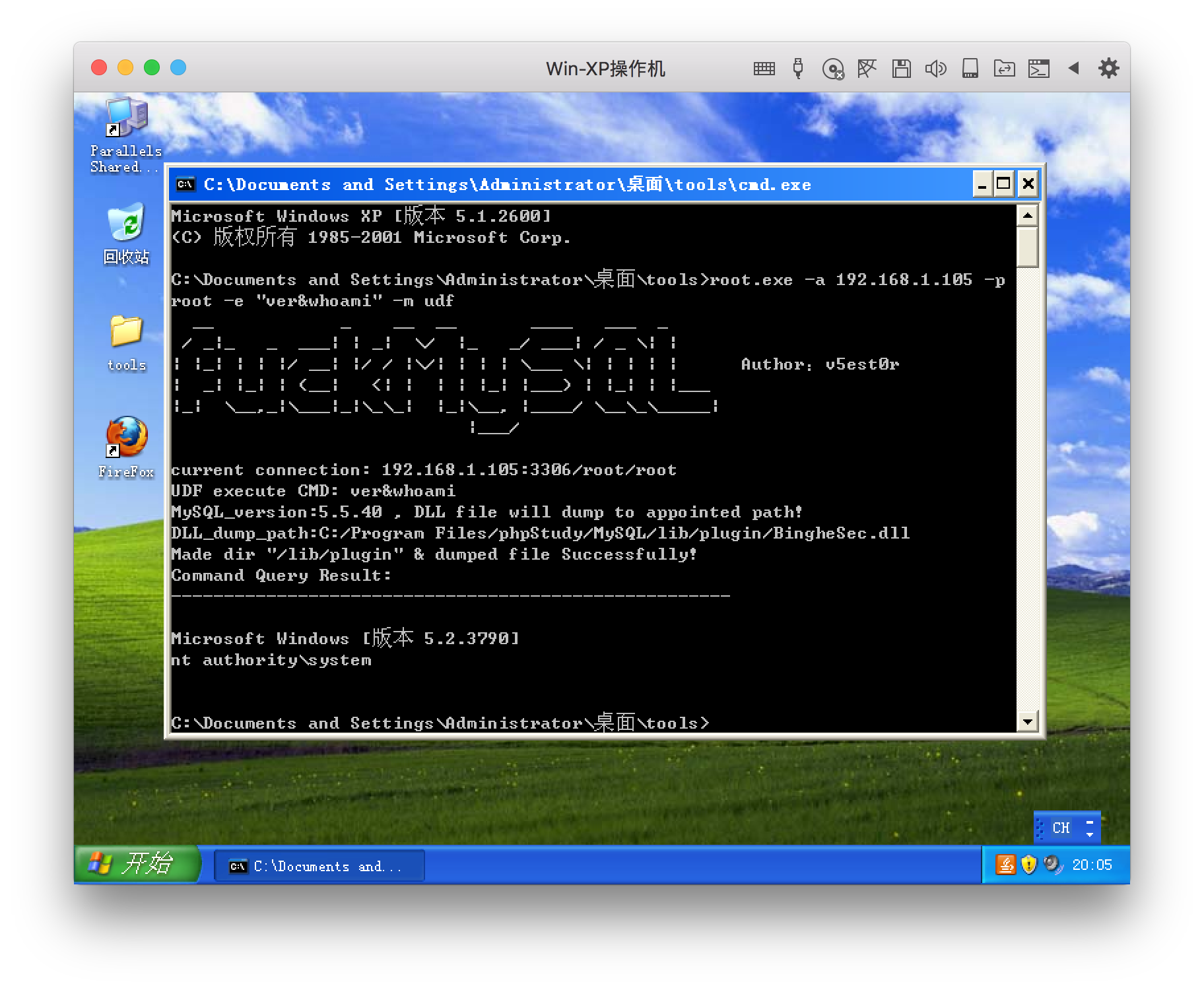The image size is (1204, 990).
Task: Click the volume tray icon near clock
Action: tap(1052, 865)
